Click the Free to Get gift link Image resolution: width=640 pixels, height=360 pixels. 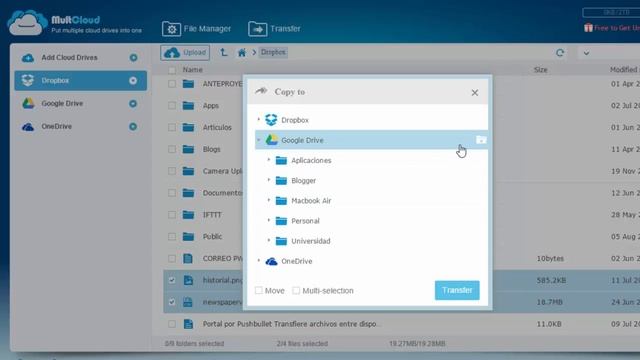point(611,28)
